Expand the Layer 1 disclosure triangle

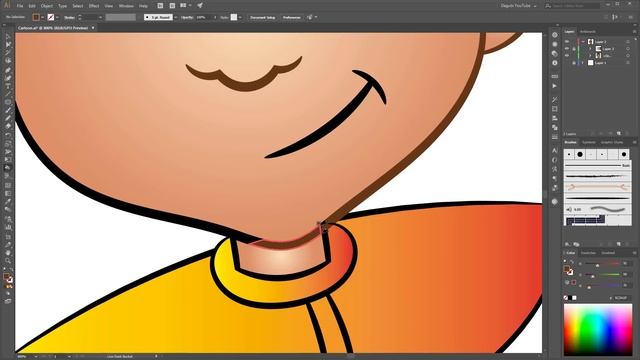click(x=583, y=63)
